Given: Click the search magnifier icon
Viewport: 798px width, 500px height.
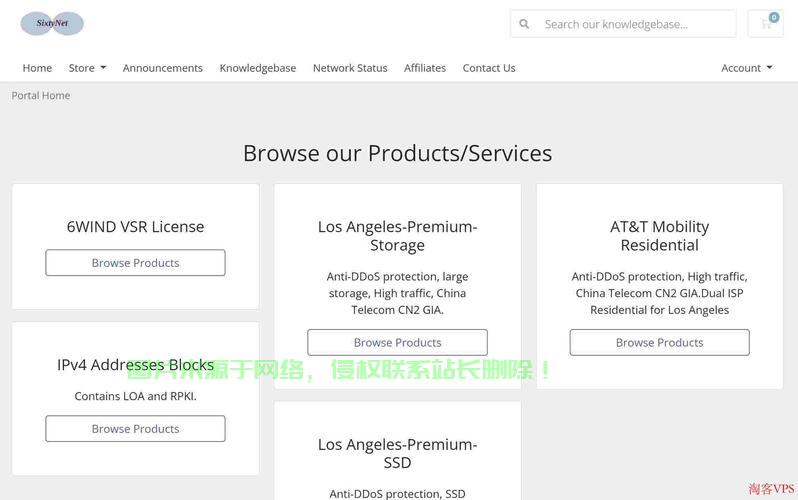Looking at the screenshot, I should (524, 24).
